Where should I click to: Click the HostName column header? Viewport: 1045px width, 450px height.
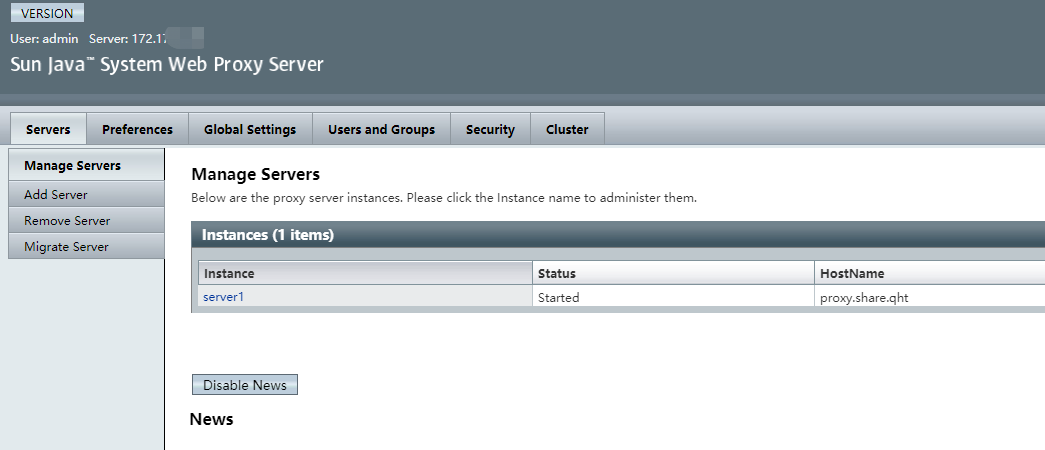852,273
